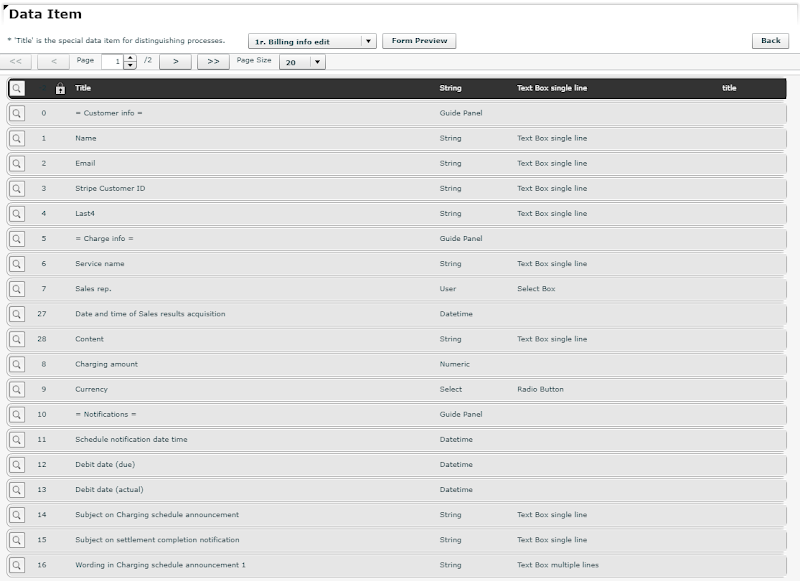This screenshot has height=581, width=800.
Task: Open magnifier icon for Subject on Charging schedule announcement
Action: tap(17, 515)
